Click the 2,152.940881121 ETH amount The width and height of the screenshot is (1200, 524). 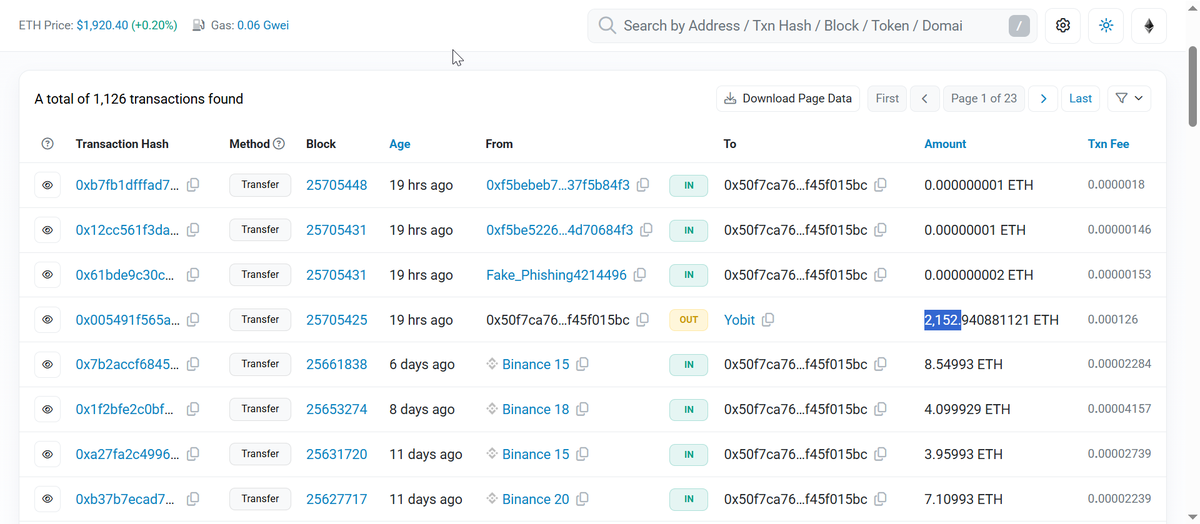(991, 320)
